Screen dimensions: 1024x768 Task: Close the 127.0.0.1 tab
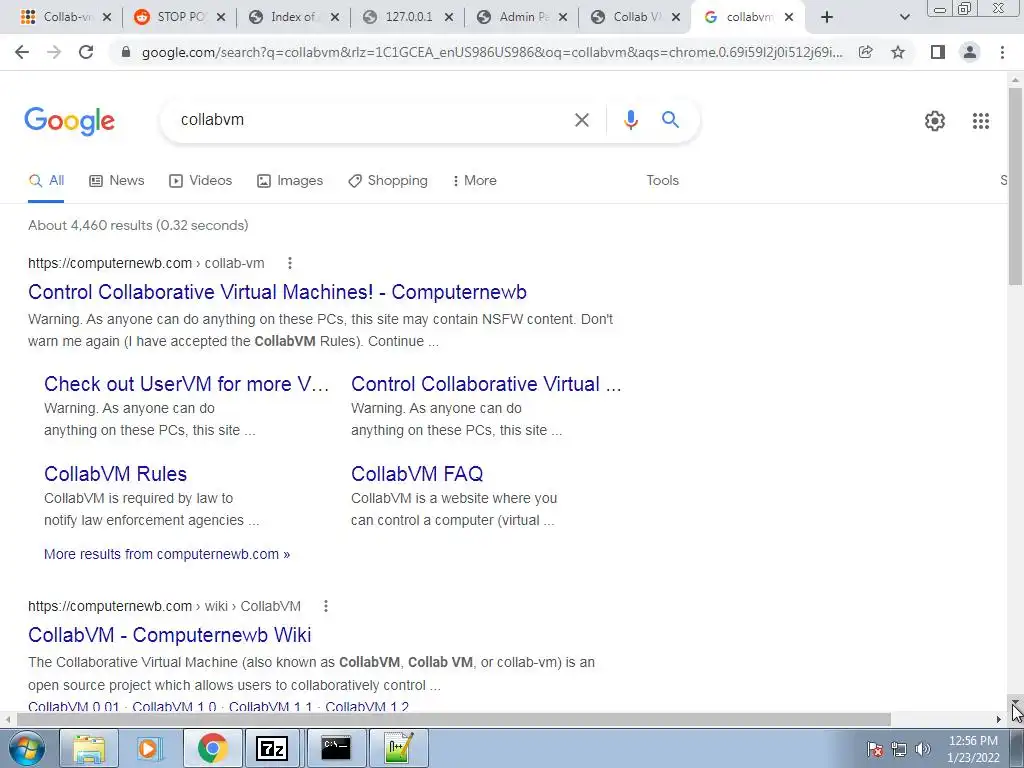449,17
